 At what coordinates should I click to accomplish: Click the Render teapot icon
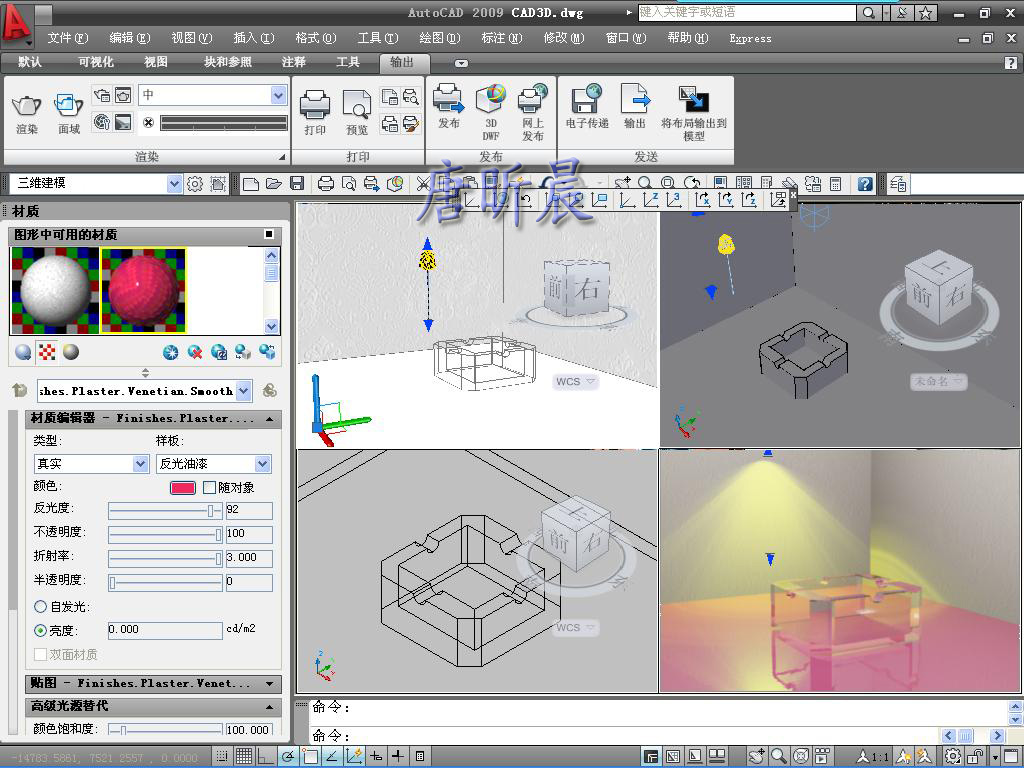point(26,106)
